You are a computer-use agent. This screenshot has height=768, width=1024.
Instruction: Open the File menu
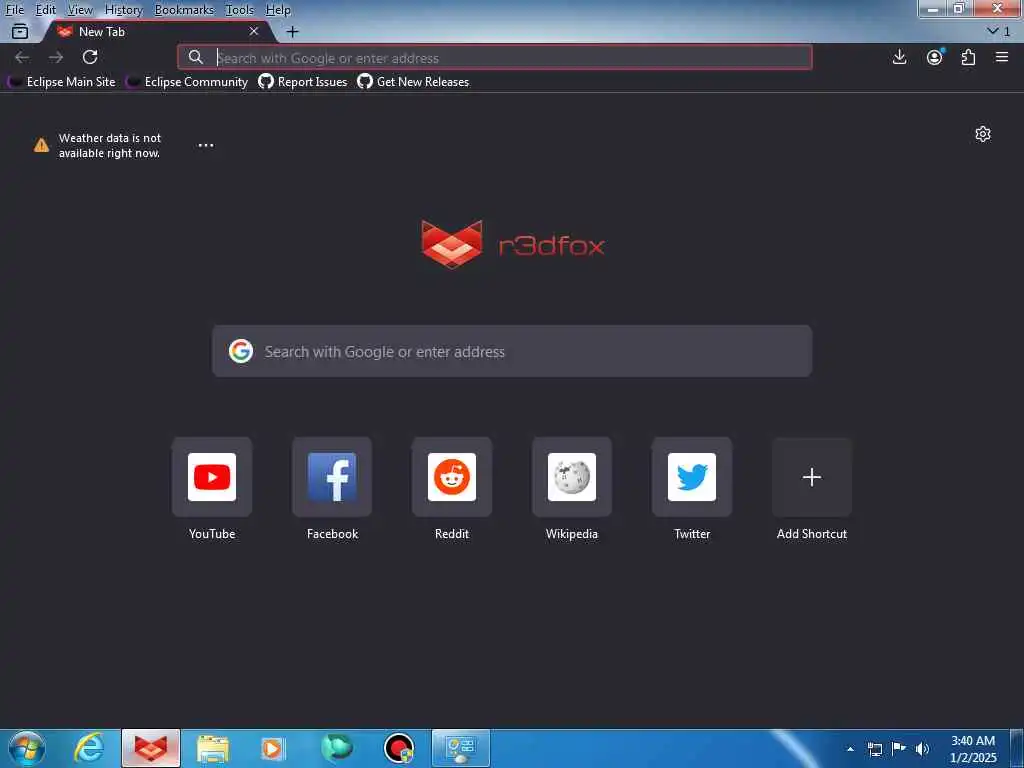pos(14,10)
